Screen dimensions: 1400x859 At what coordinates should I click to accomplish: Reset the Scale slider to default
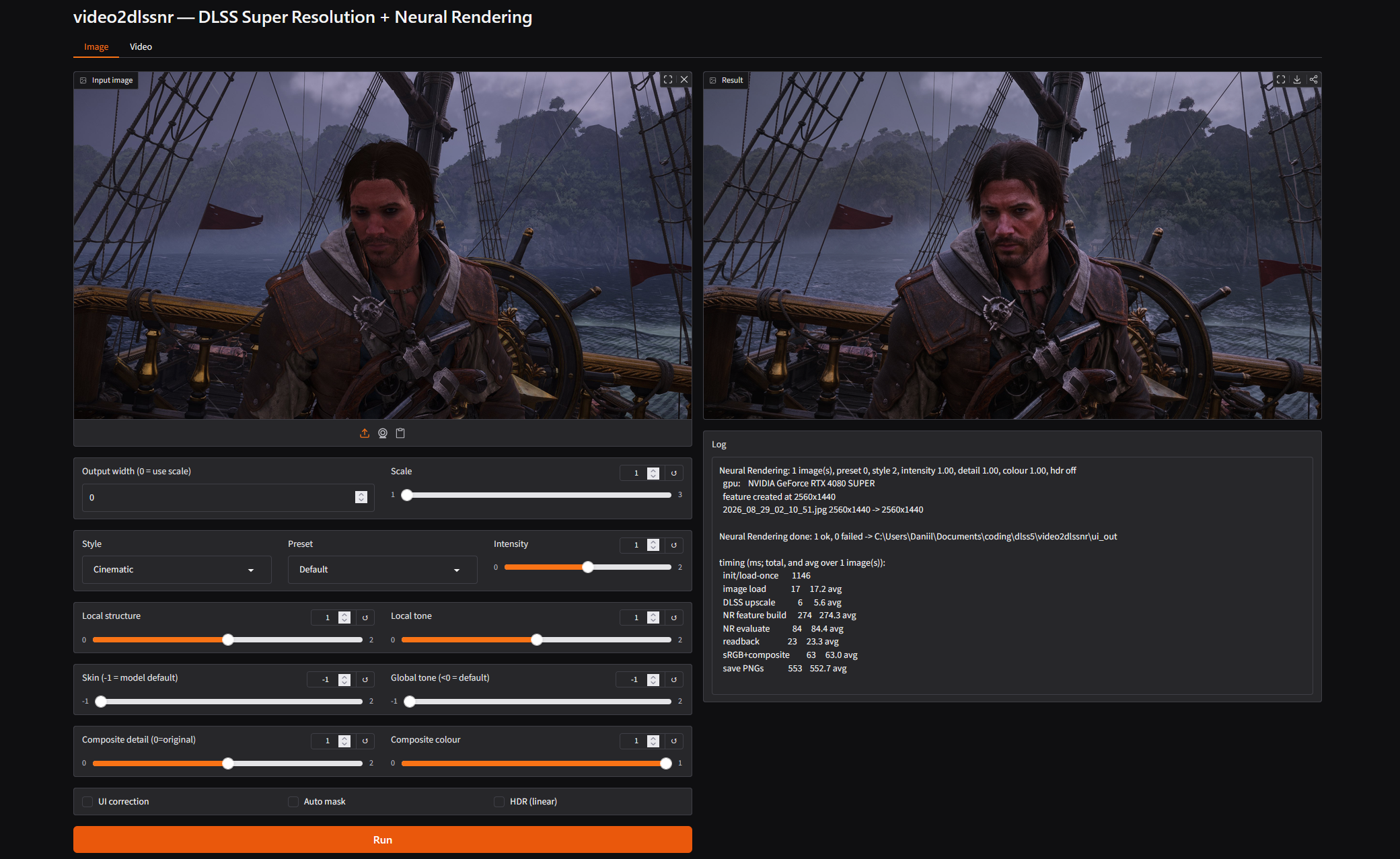coord(674,473)
